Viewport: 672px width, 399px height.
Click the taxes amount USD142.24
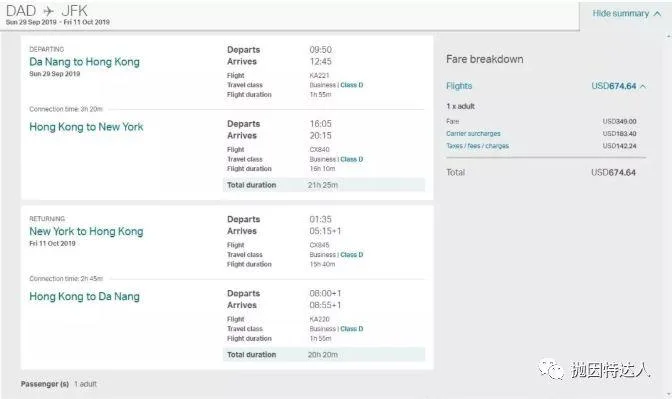pyautogui.click(x=619, y=146)
